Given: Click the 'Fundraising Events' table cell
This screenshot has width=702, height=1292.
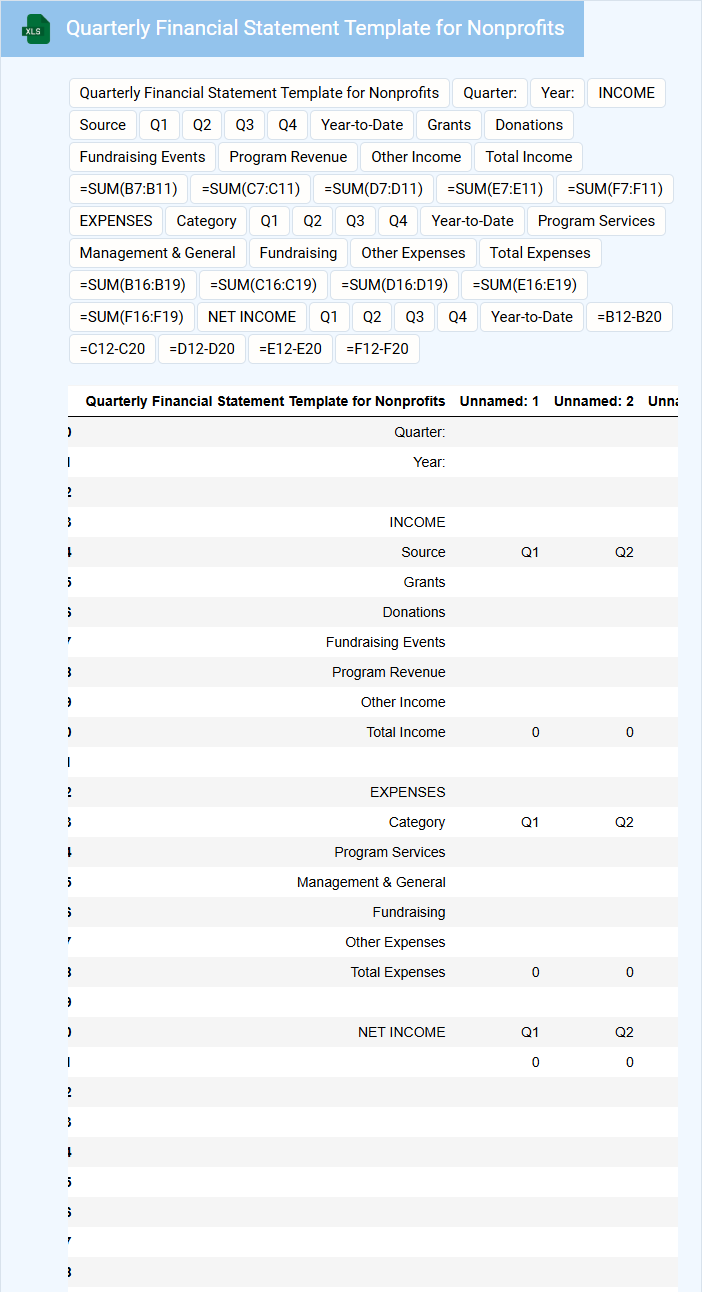Looking at the screenshot, I should point(386,642).
